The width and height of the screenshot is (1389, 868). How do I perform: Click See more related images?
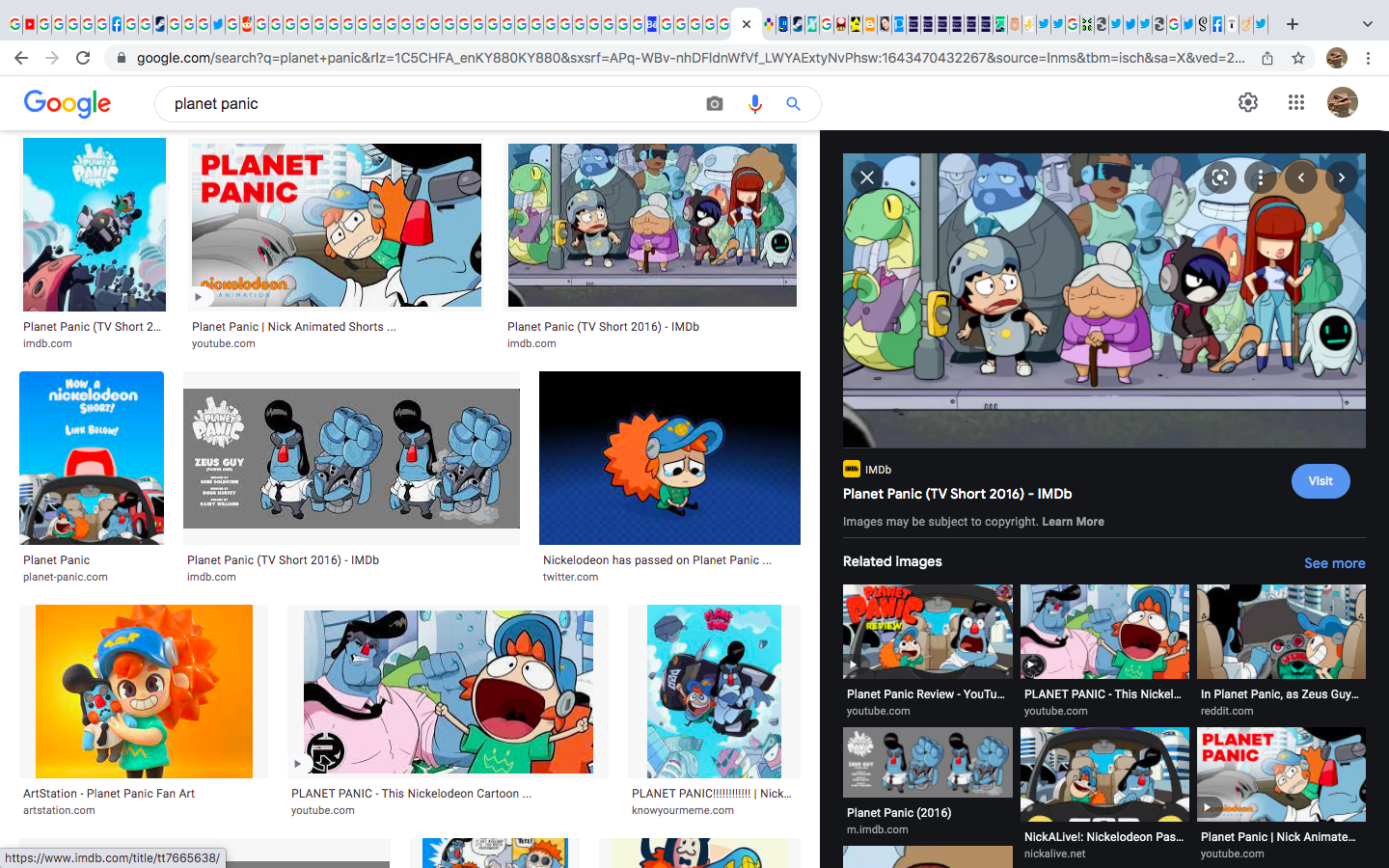1335,563
